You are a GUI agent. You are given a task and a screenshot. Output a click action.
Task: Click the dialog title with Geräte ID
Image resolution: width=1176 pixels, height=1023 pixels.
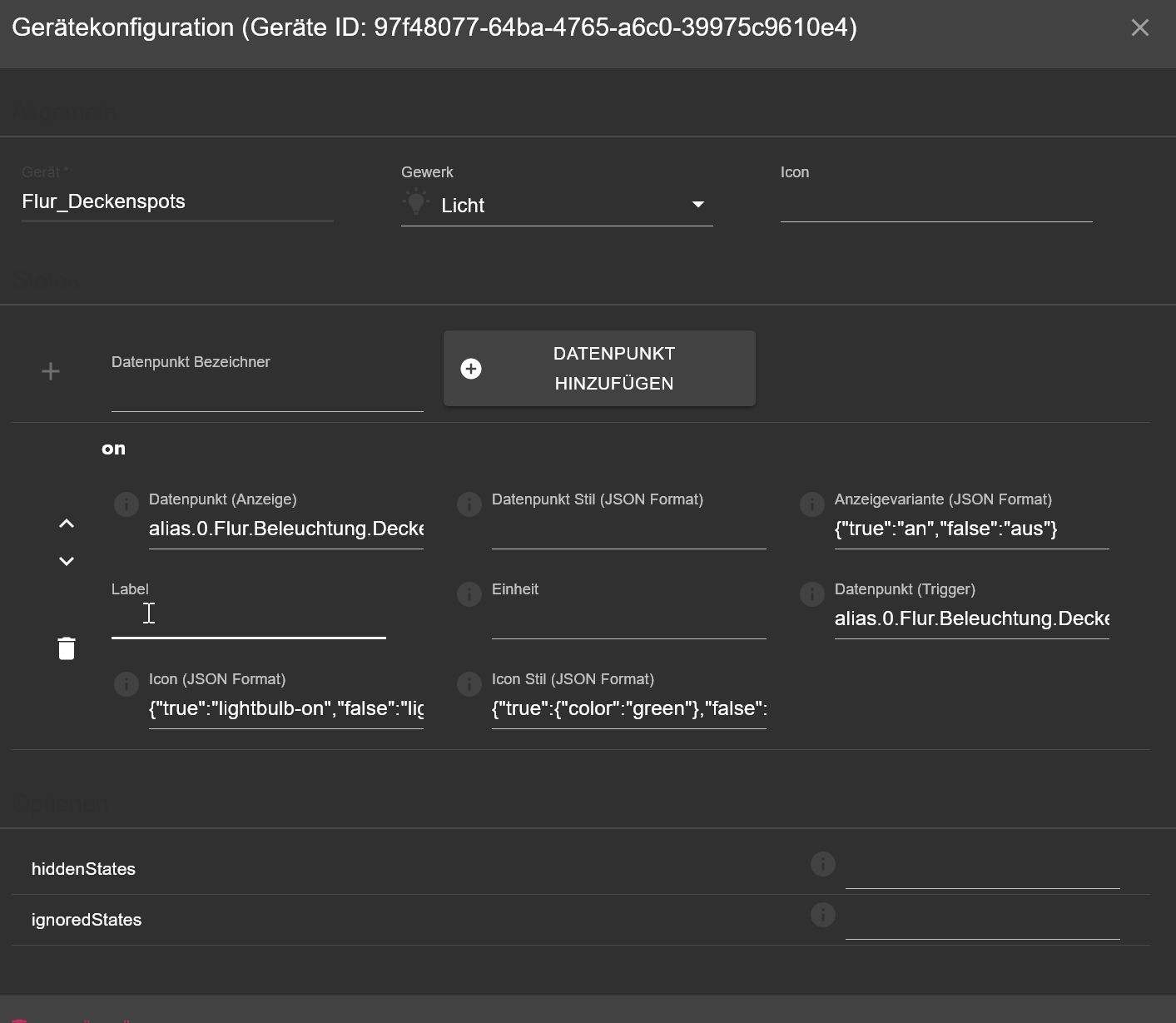click(x=434, y=27)
